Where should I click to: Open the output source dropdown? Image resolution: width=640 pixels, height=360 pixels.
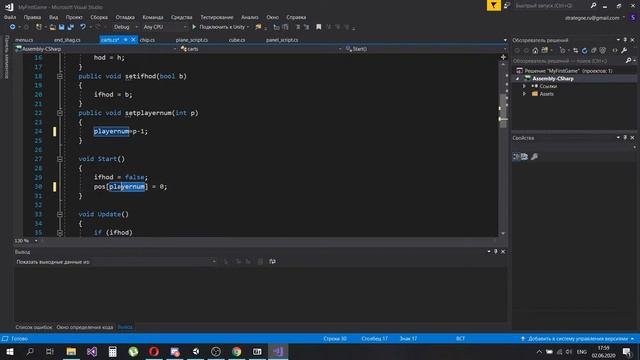(x=155, y=262)
